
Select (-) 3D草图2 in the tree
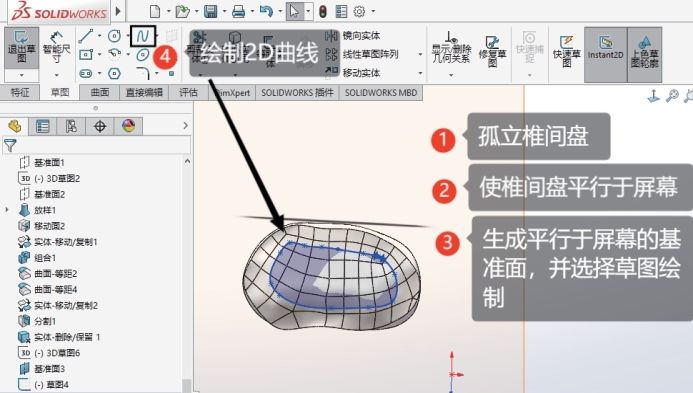[50, 179]
